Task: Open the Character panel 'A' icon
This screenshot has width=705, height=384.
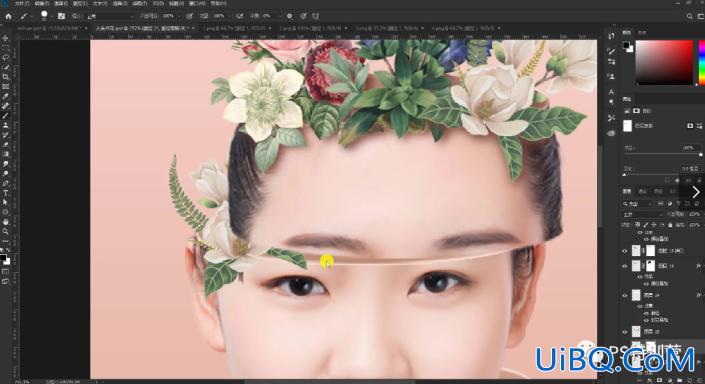Action: pos(611,92)
